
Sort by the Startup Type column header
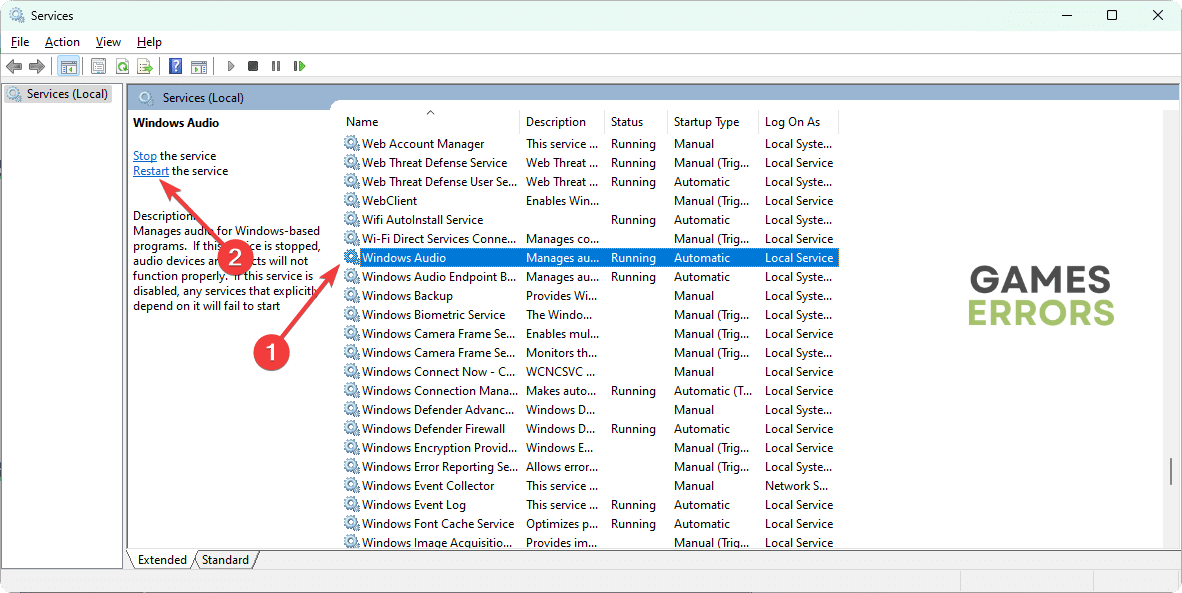[x=706, y=122]
